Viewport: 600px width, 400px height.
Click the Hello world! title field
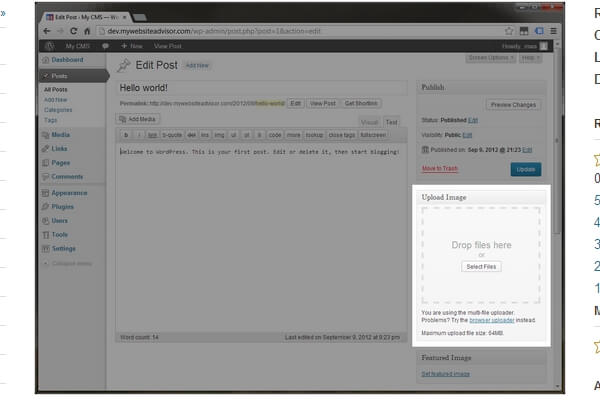coord(261,88)
